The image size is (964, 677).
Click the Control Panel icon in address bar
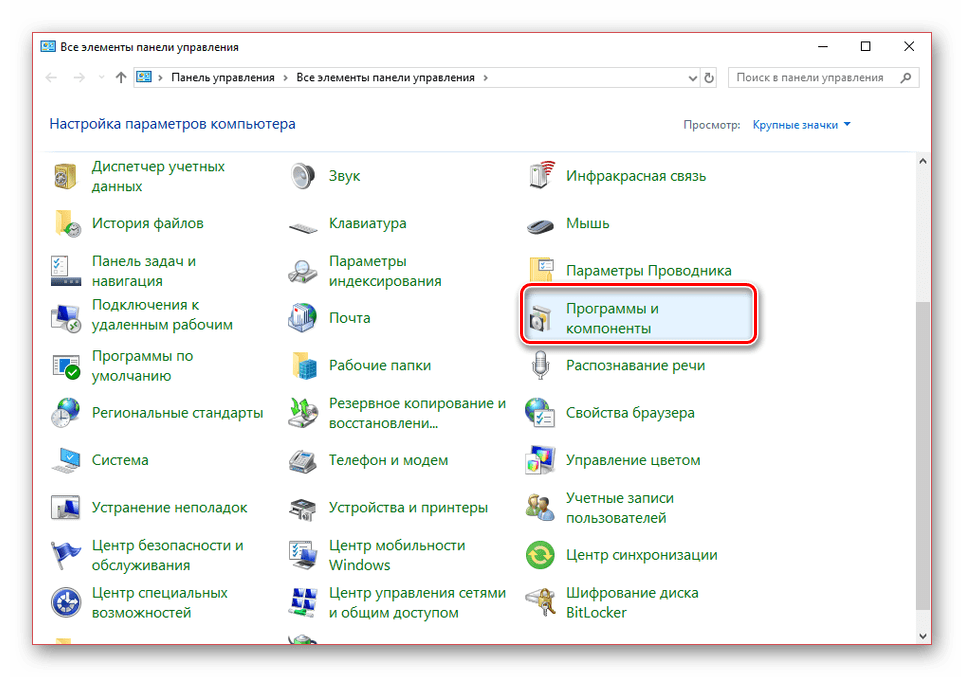[x=144, y=77]
